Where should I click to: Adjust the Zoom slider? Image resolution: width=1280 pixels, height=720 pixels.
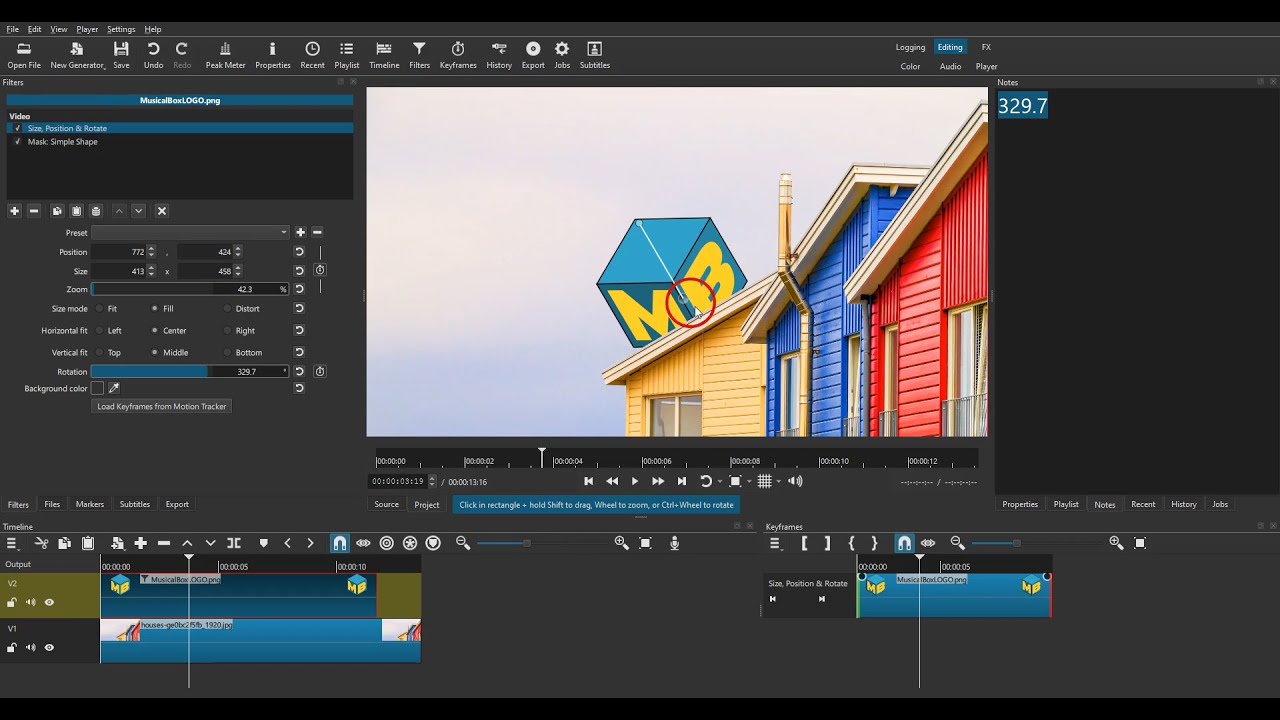pyautogui.click(x=190, y=289)
